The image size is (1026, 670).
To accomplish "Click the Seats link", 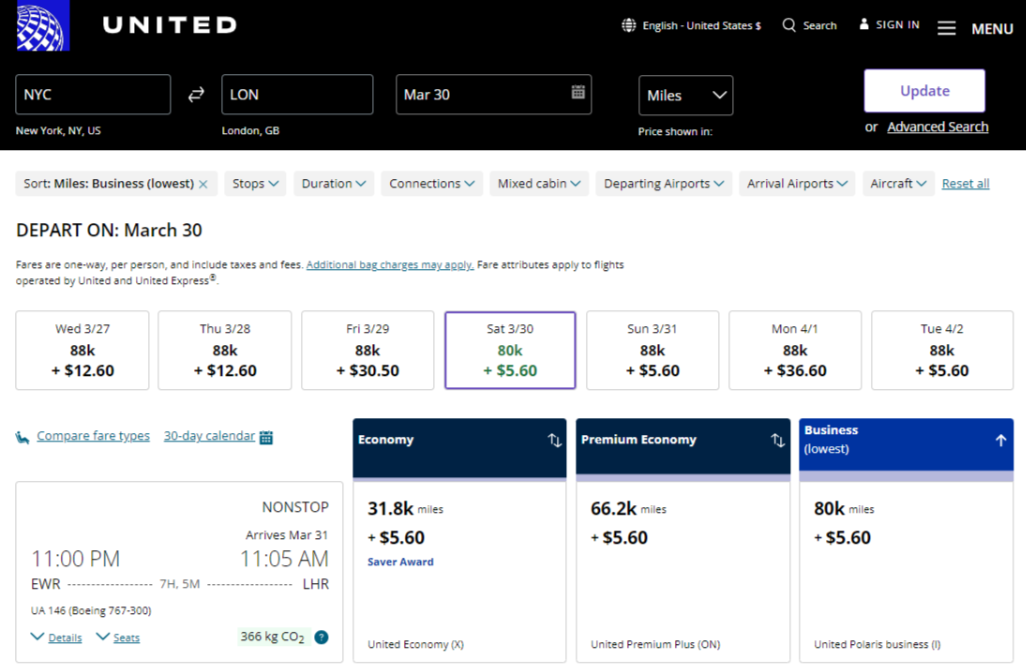I will pyautogui.click(x=126, y=638).
